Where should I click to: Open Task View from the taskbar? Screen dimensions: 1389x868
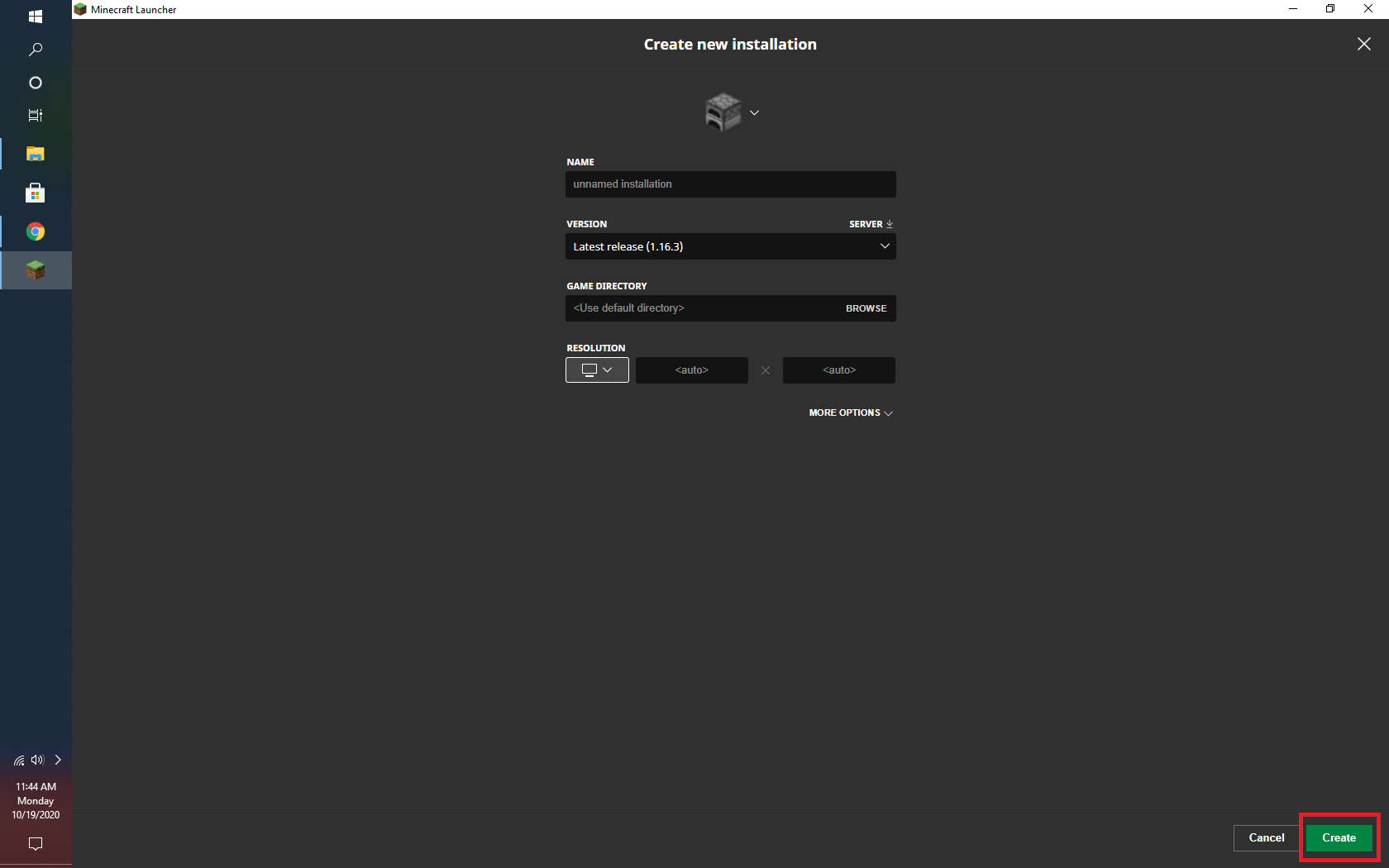[x=36, y=116]
